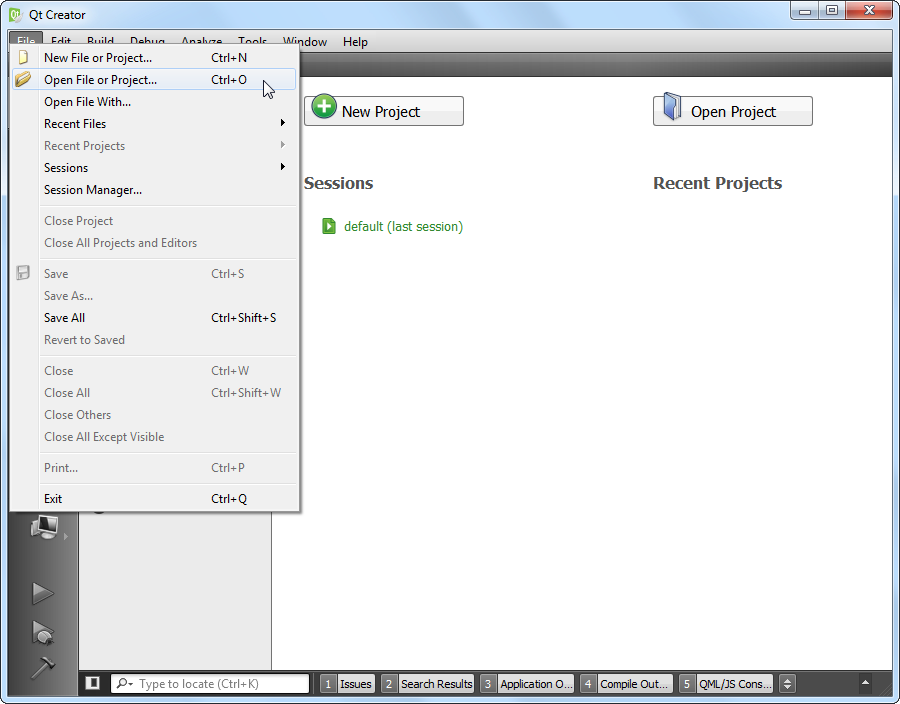Image resolution: width=900 pixels, height=704 pixels.
Task: Click the Open Project button
Action: click(x=733, y=111)
